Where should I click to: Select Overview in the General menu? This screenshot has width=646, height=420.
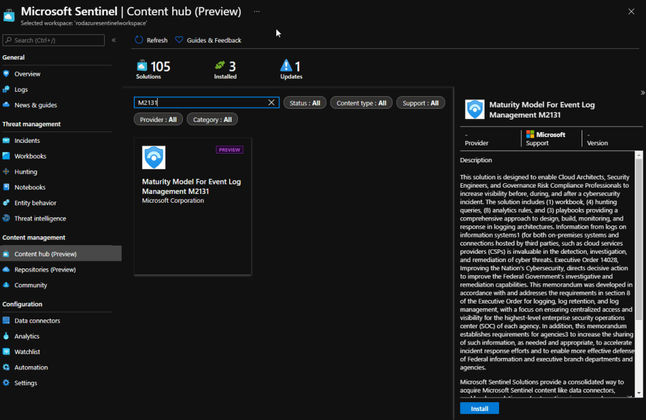(27, 74)
